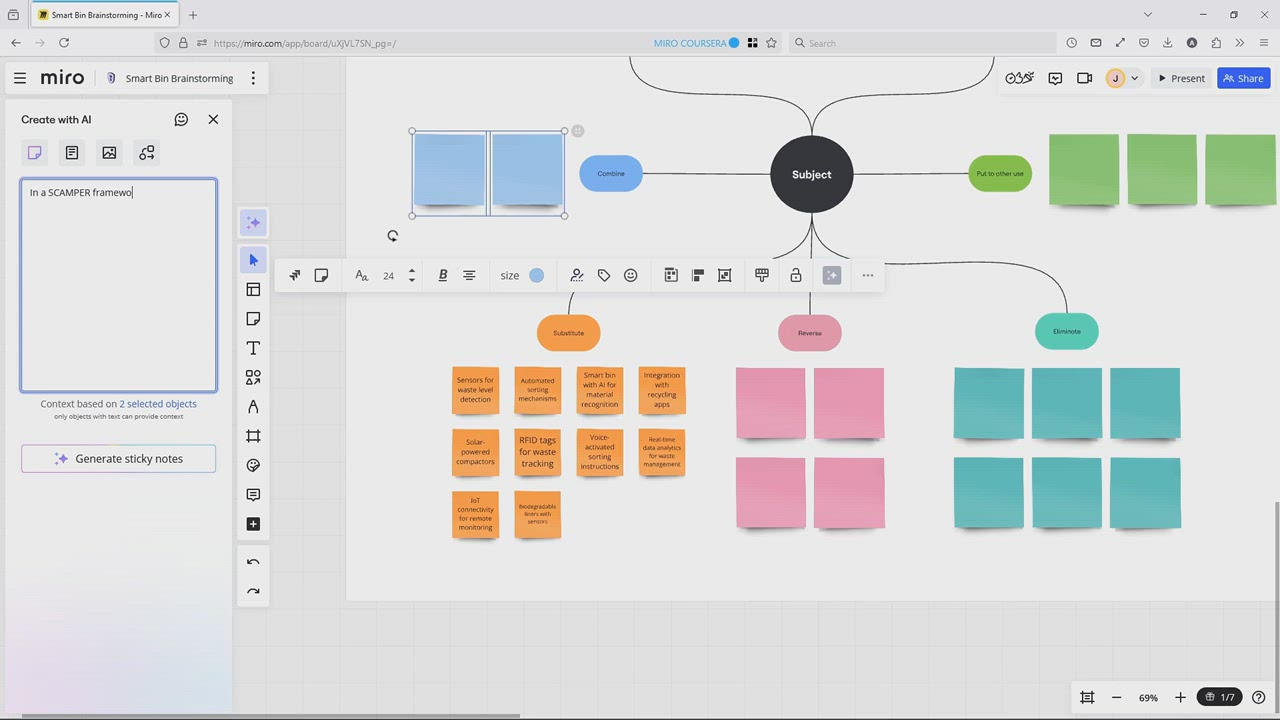Select the Eliminate node
Image resolution: width=1280 pixels, height=720 pixels.
[x=1067, y=332]
